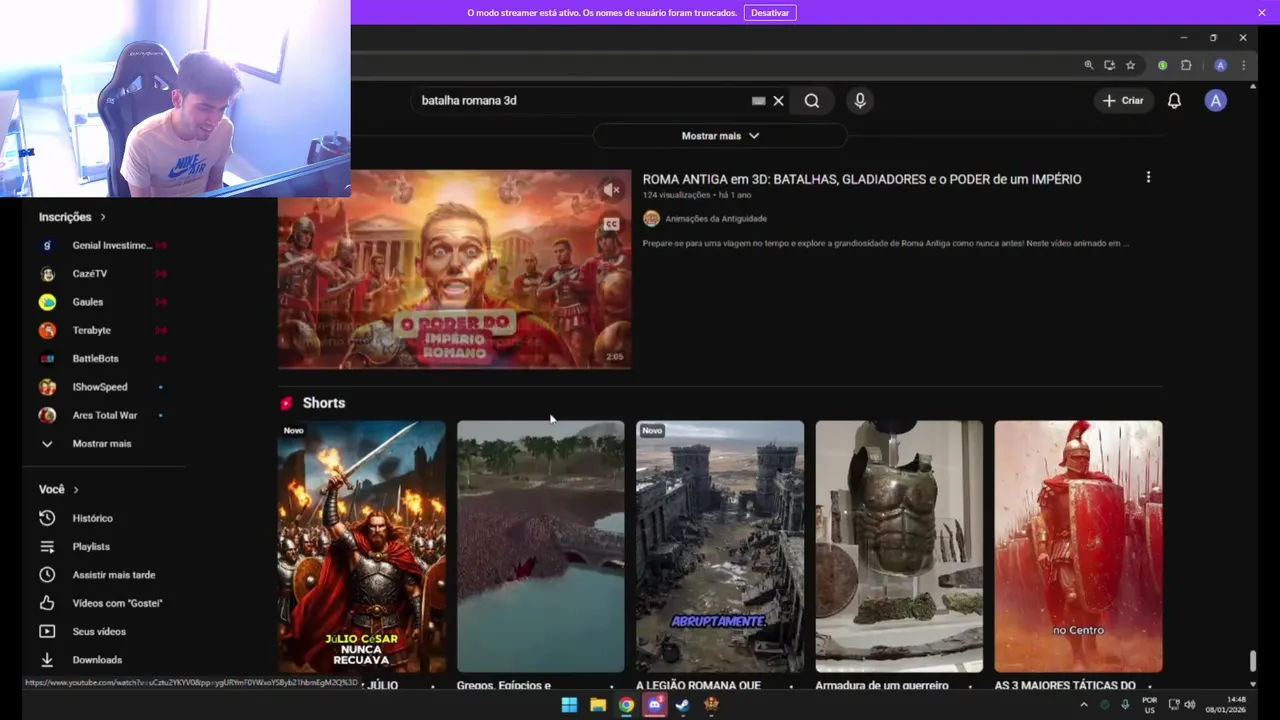Bookmark this page with the star icon

[1130, 65]
